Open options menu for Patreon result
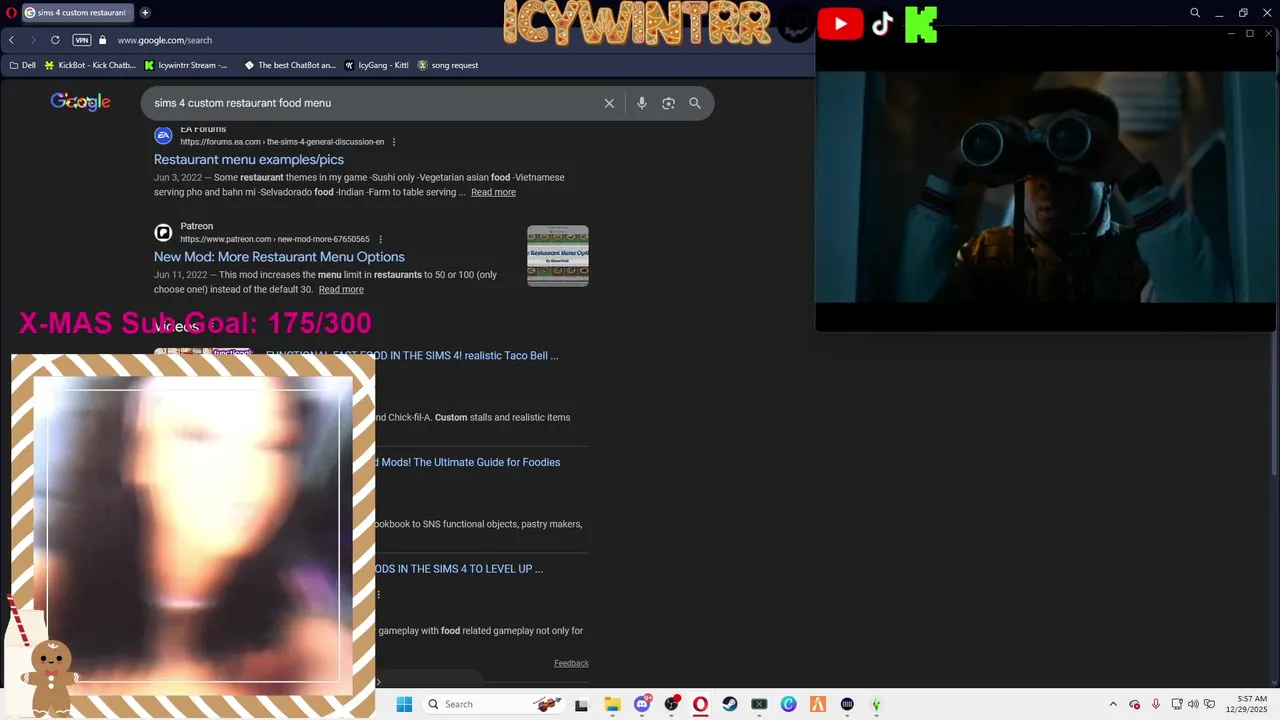The image size is (1280, 720). [380, 240]
